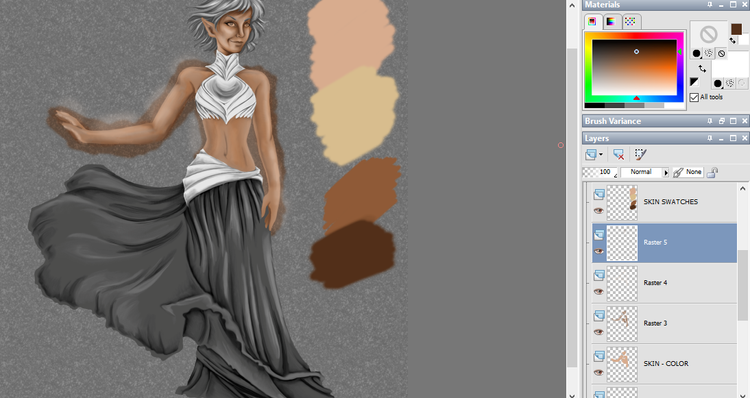This screenshot has height=398, width=750.
Task: Toggle visibility of Raster 3 layer
Action: (598, 332)
